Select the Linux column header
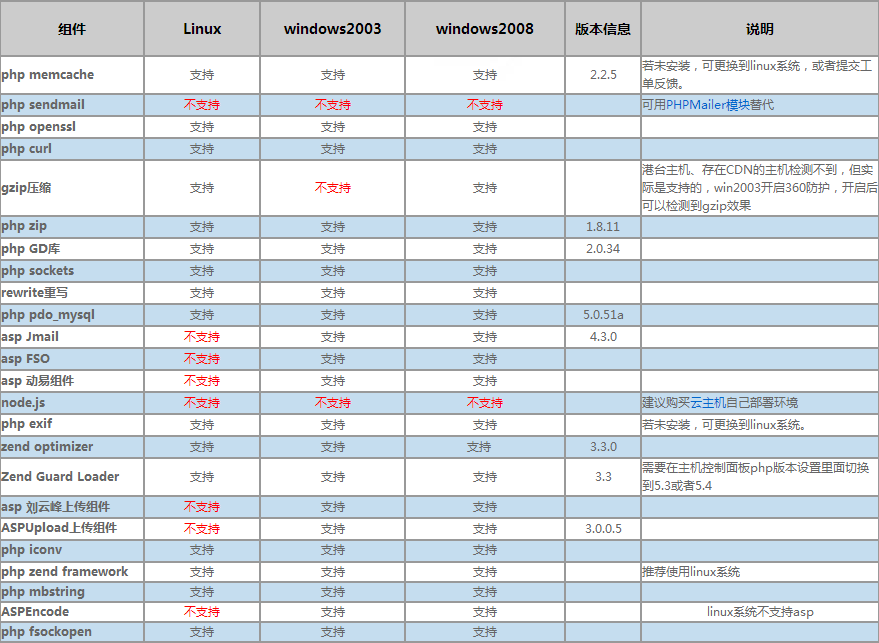The width and height of the screenshot is (879, 643). 202,29
